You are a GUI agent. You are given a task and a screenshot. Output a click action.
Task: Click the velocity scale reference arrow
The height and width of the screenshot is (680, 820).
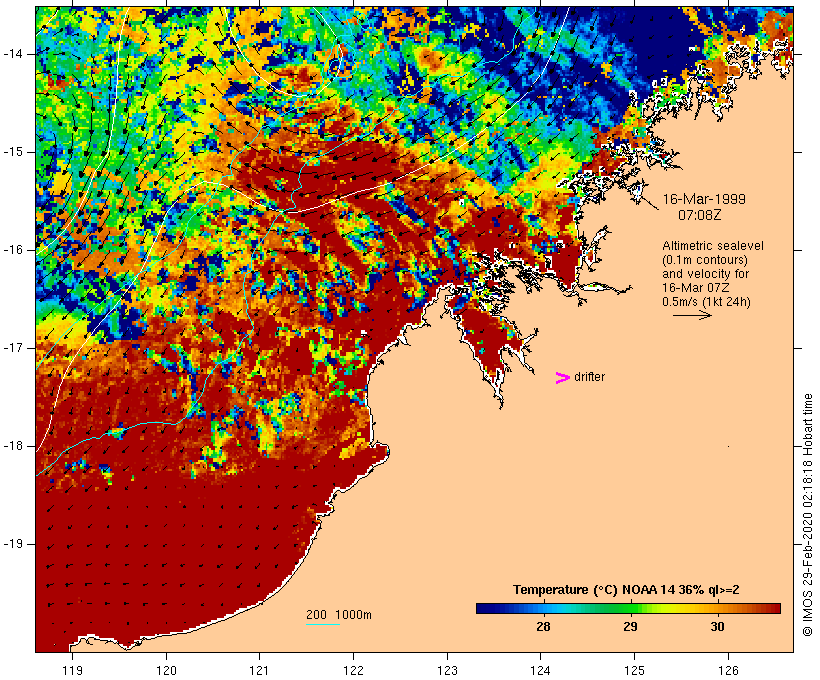(692, 315)
